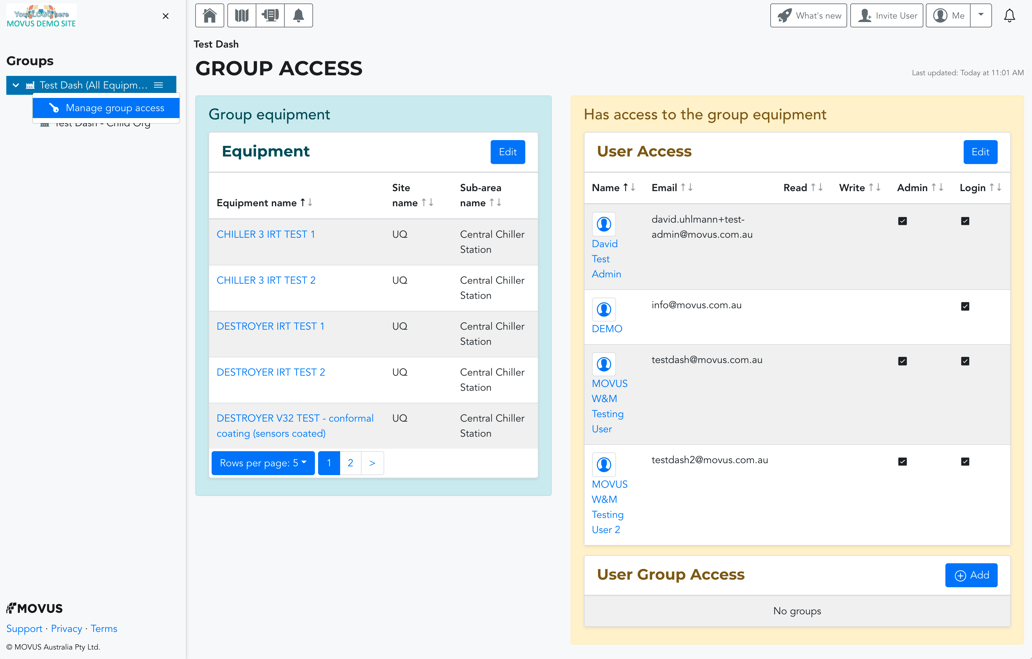Open the Test Dash group menu icon
1032x659 pixels.
(x=159, y=85)
